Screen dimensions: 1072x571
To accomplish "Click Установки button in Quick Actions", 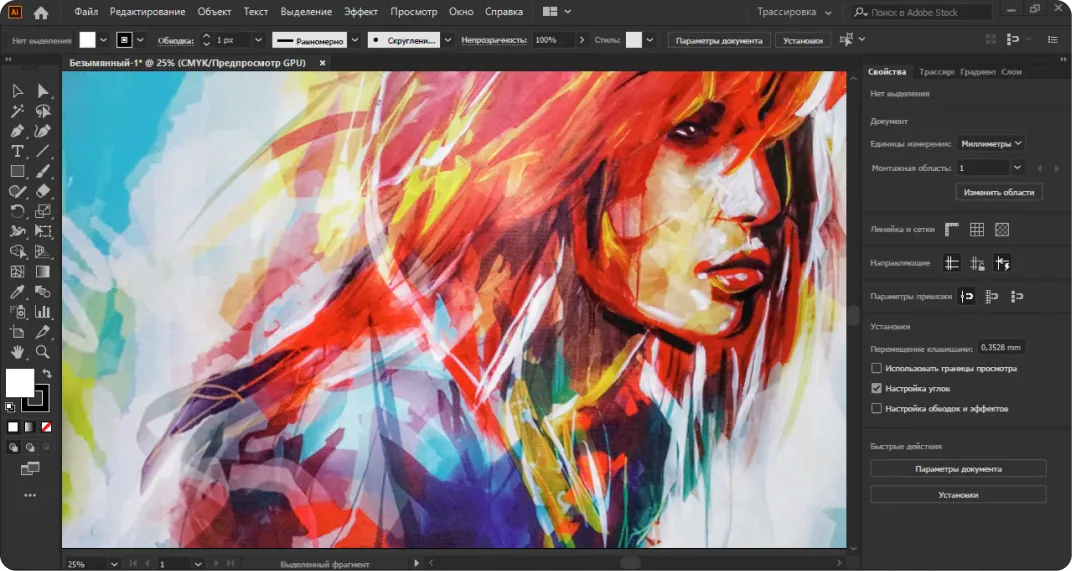I will coord(958,494).
